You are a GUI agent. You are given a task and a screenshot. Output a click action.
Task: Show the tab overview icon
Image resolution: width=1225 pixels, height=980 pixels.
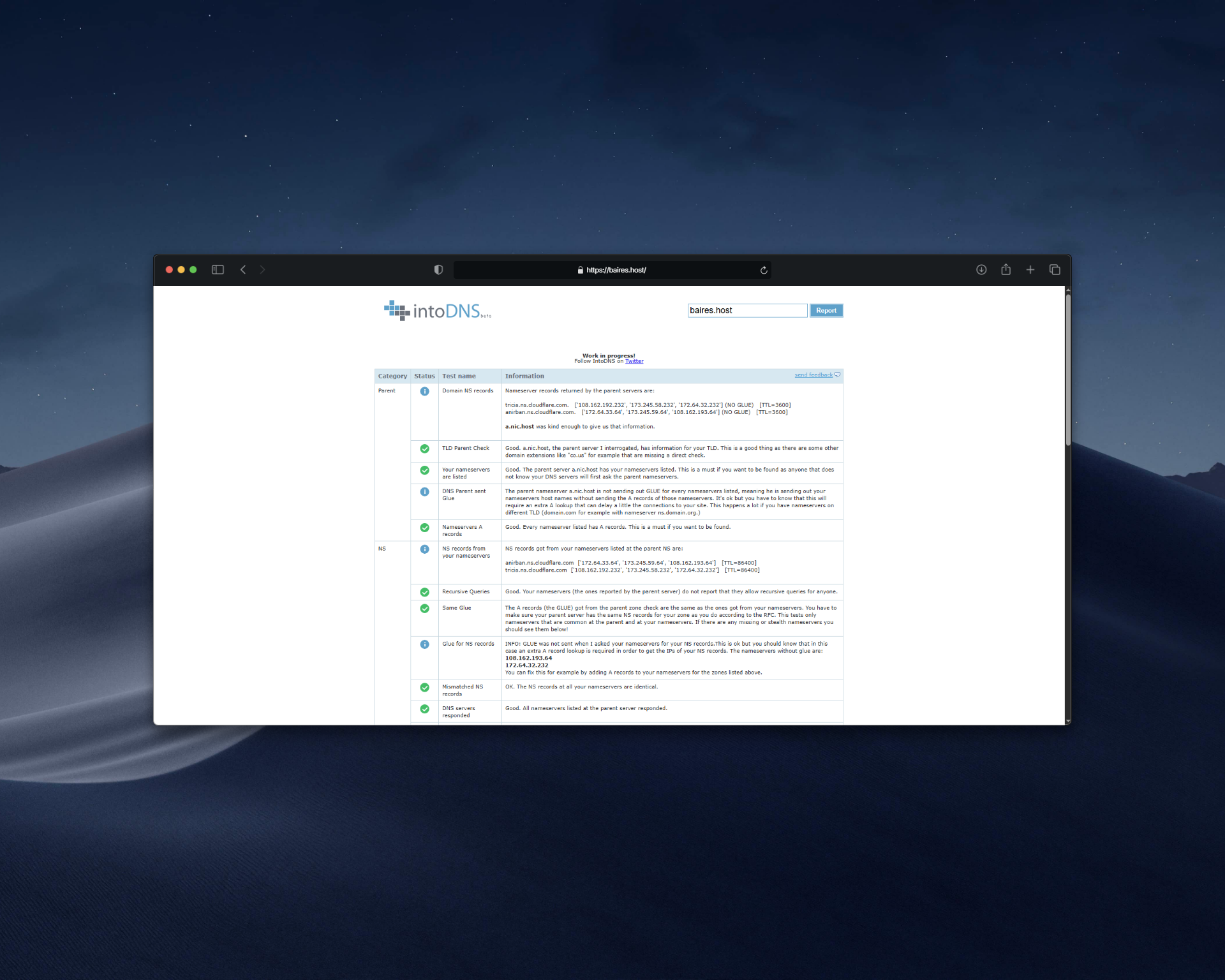point(1055,270)
